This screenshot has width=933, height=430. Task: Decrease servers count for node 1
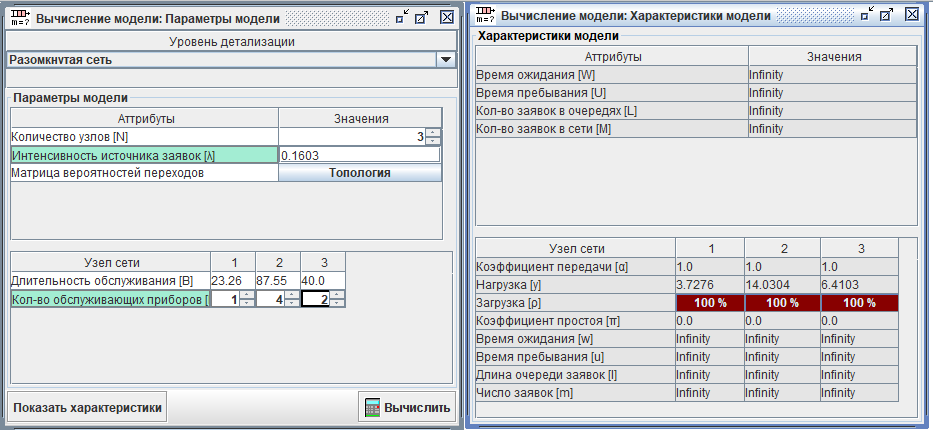[x=248, y=303]
